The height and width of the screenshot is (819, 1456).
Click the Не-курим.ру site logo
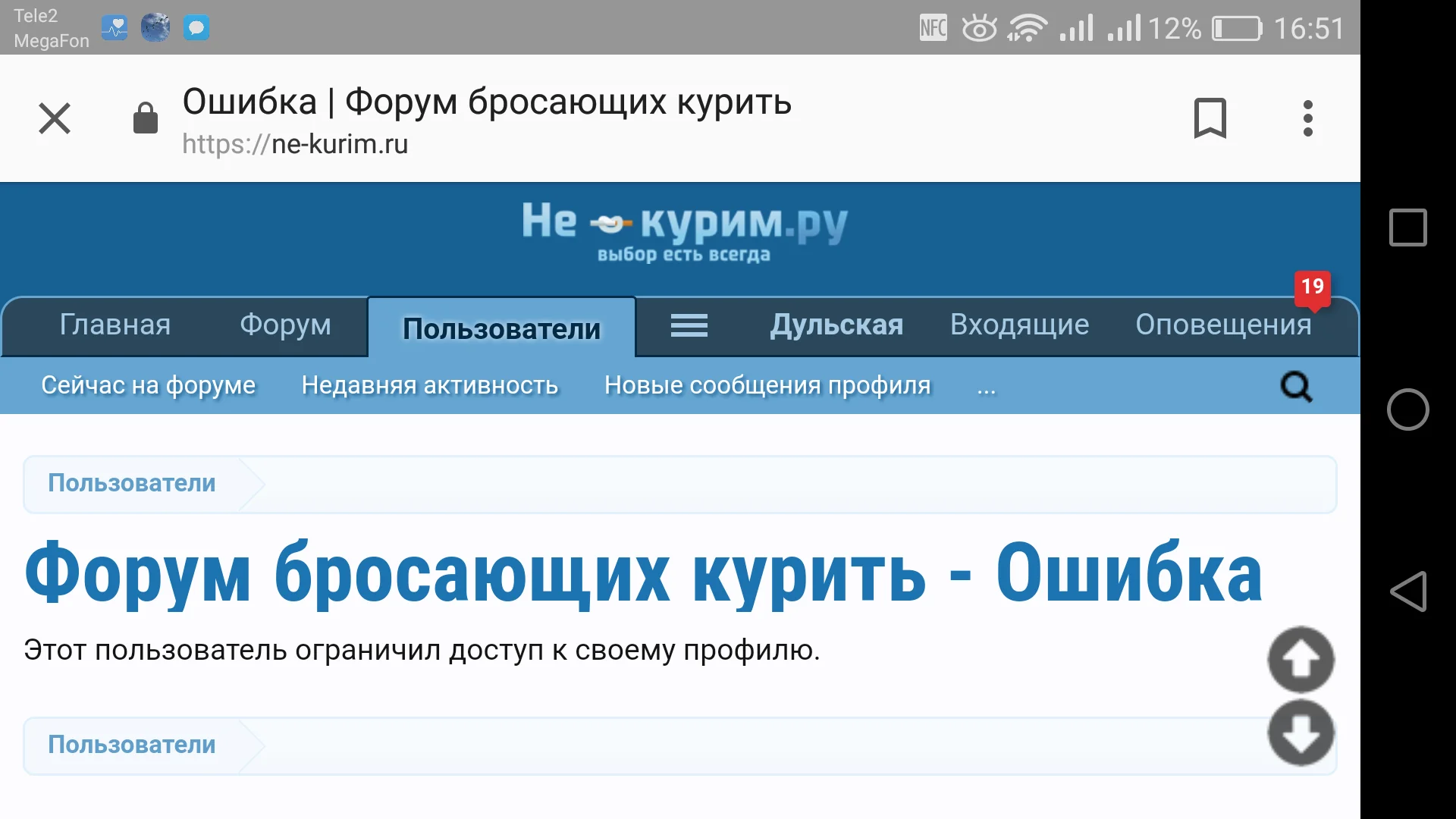click(x=681, y=231)
